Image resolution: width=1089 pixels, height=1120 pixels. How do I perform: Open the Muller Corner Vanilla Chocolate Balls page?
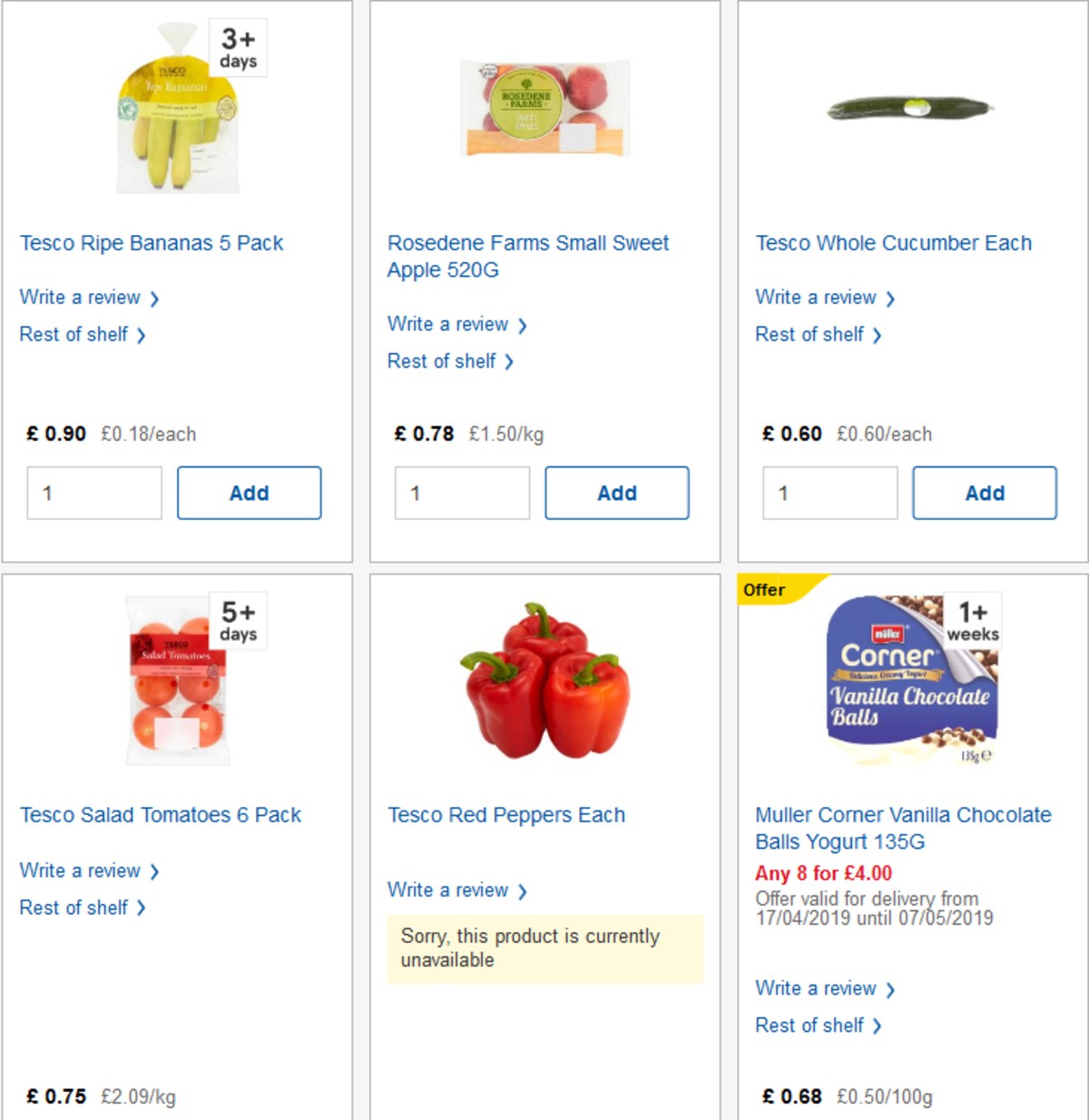(x=901, y=829)
